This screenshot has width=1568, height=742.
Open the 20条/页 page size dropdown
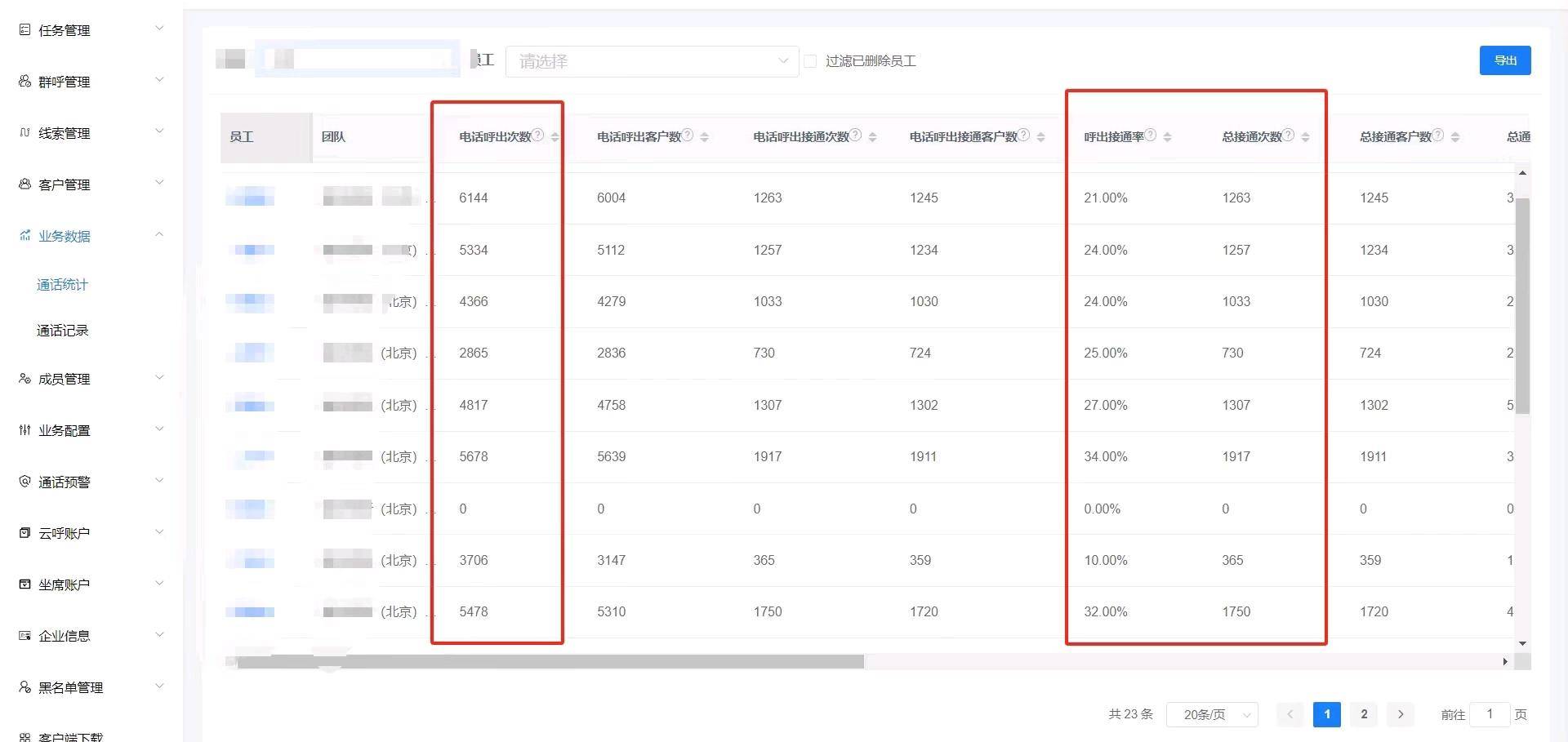[x=1212, y=714]
